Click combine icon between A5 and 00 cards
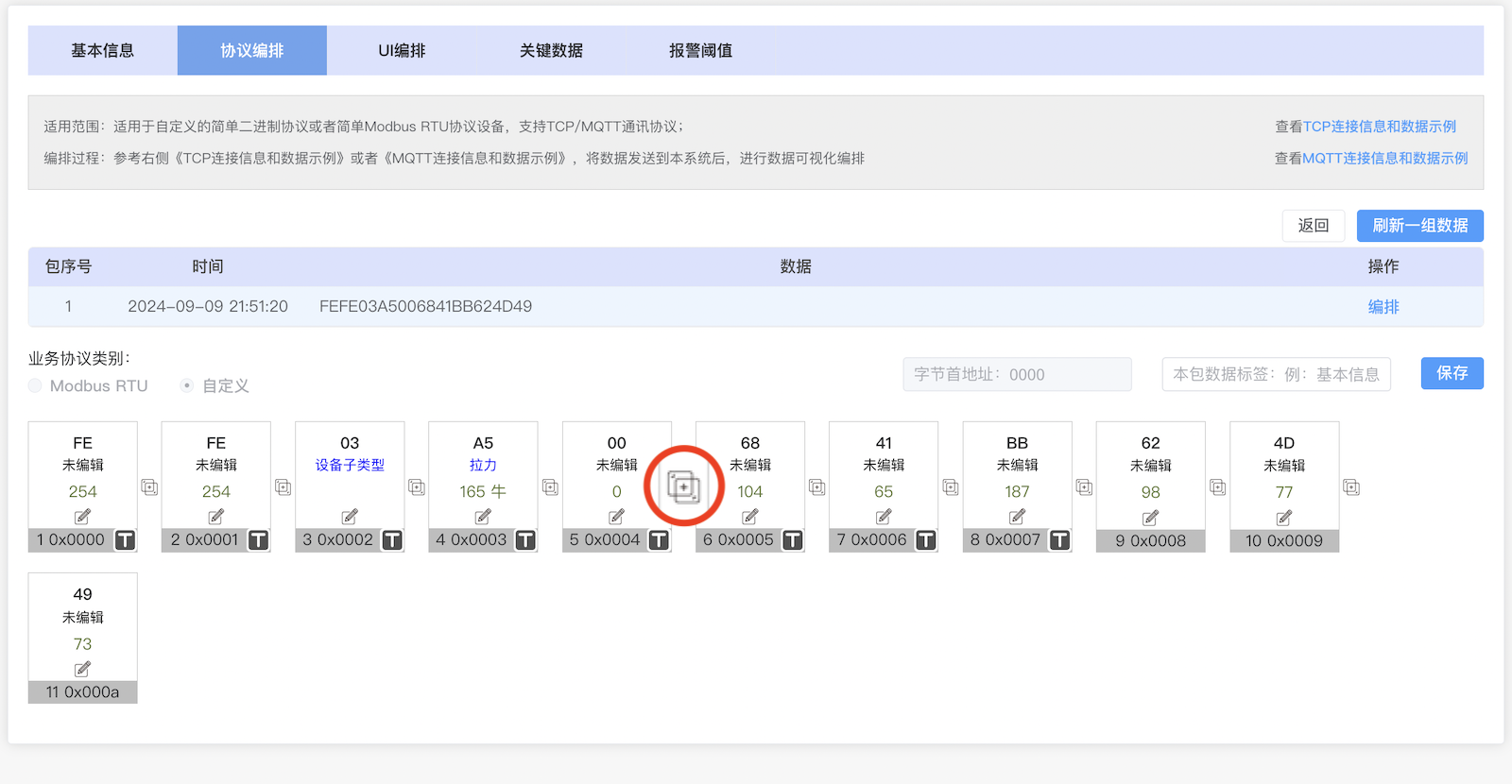 click(550, 487)
